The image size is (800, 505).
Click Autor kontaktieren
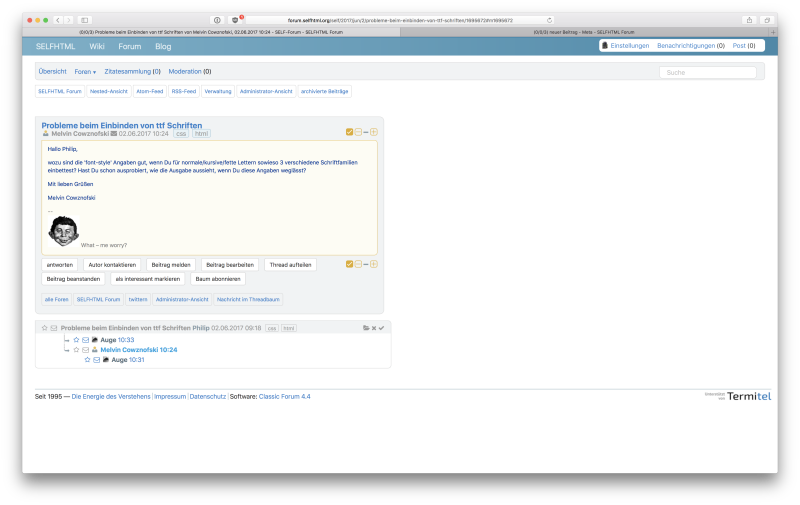click(x=112, y=265)
